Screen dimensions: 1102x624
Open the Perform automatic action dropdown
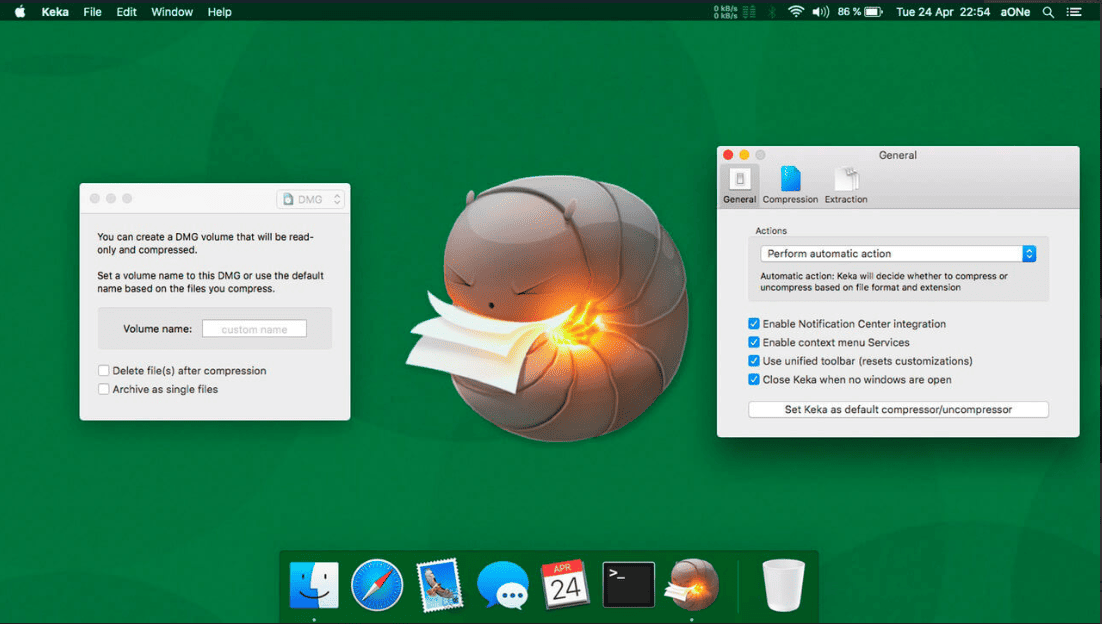(x=898, y=254)
